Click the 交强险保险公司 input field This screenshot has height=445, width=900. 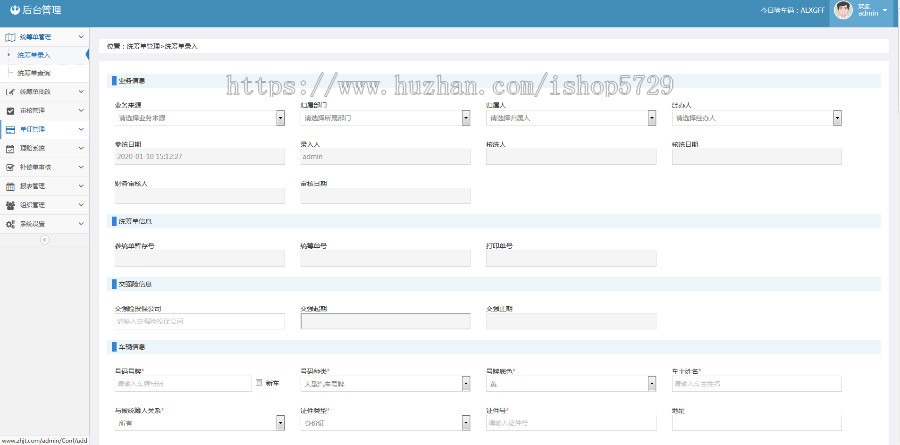pyautogui.click(x=200, y=321)
